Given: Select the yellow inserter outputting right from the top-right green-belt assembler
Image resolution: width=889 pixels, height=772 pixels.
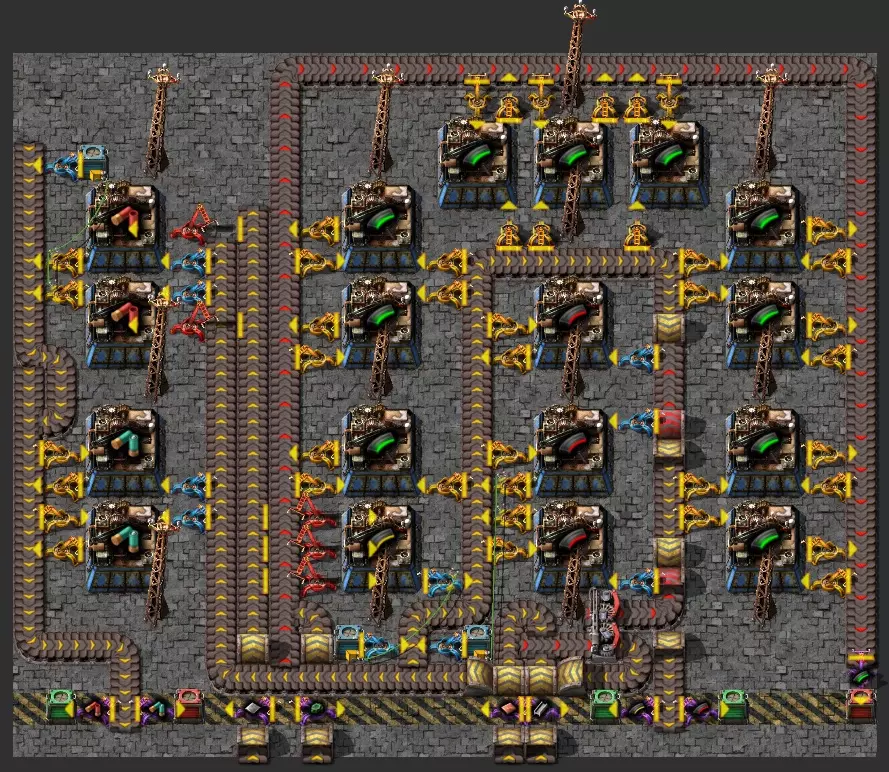Looking at the screenshot, I should pyautogui.click(x=828, y=230).
